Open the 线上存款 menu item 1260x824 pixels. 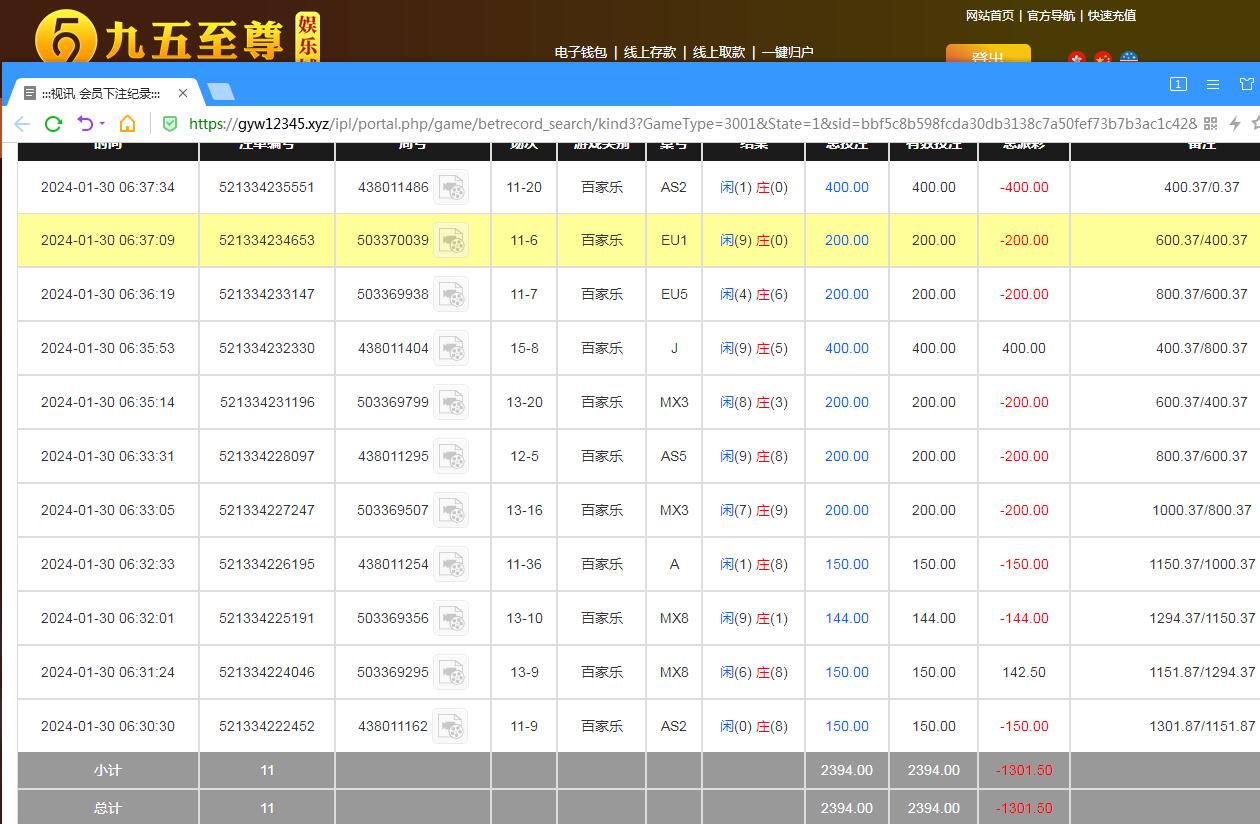pos(650,52)
